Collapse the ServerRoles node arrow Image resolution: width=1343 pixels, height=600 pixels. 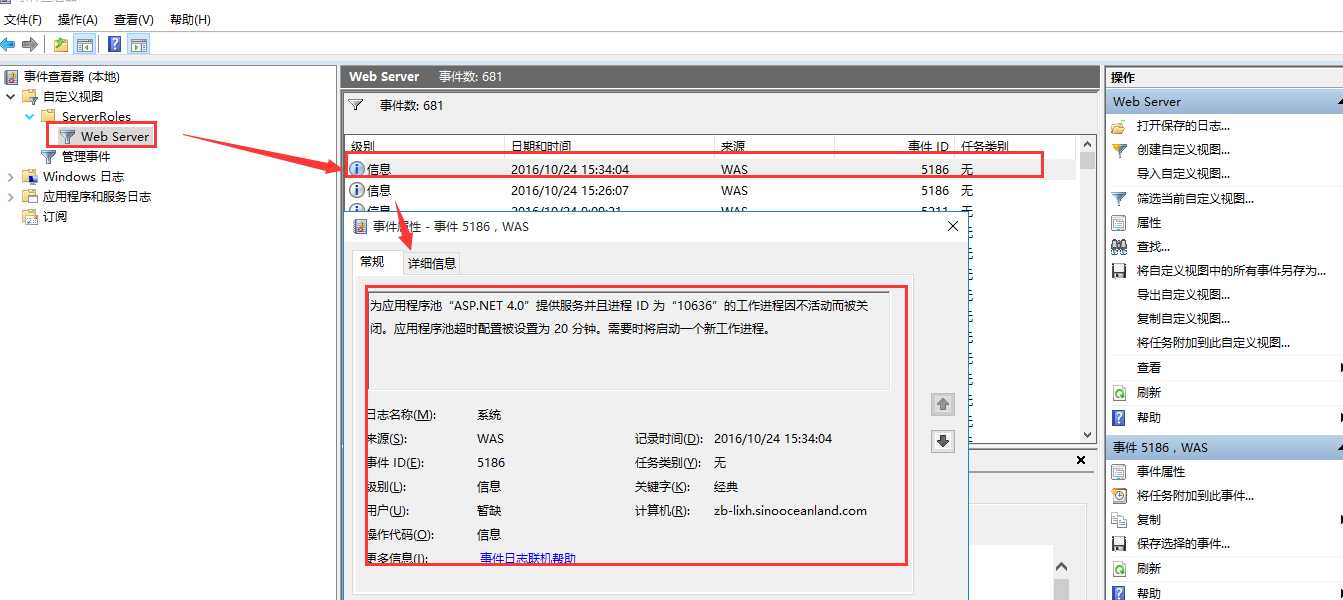click(30, 117)
